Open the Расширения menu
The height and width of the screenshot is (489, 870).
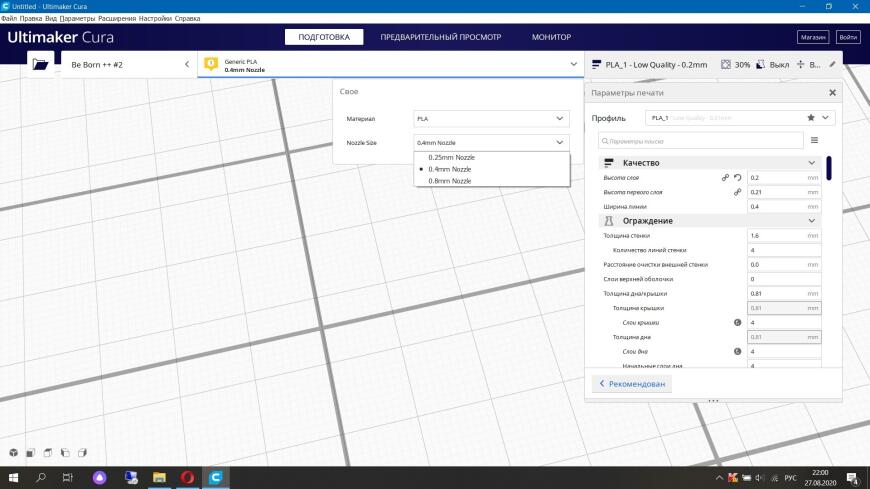pyautogui.click(x=117, y=18)
